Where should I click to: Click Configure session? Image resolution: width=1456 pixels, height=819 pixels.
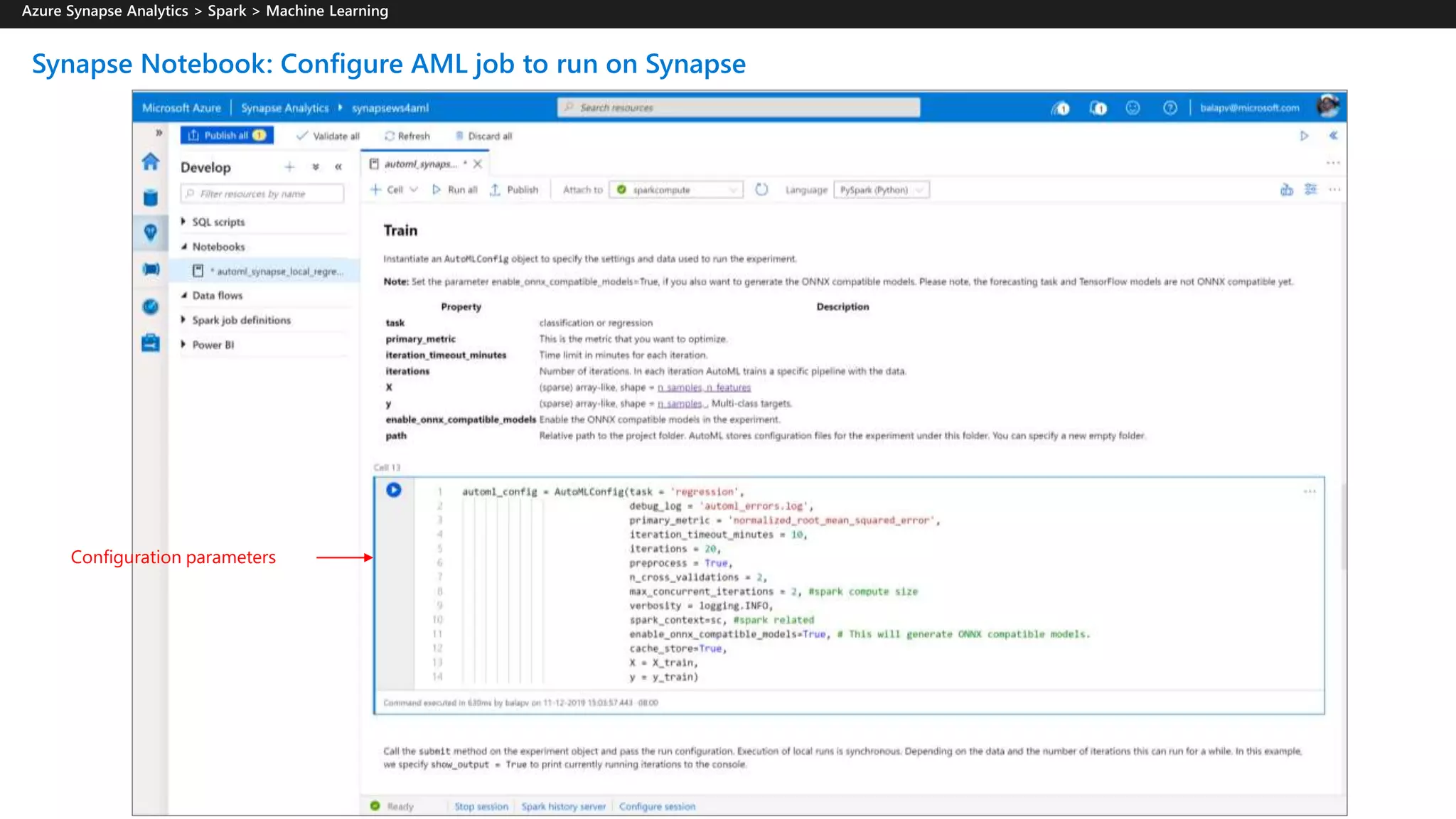coord(657,806)
